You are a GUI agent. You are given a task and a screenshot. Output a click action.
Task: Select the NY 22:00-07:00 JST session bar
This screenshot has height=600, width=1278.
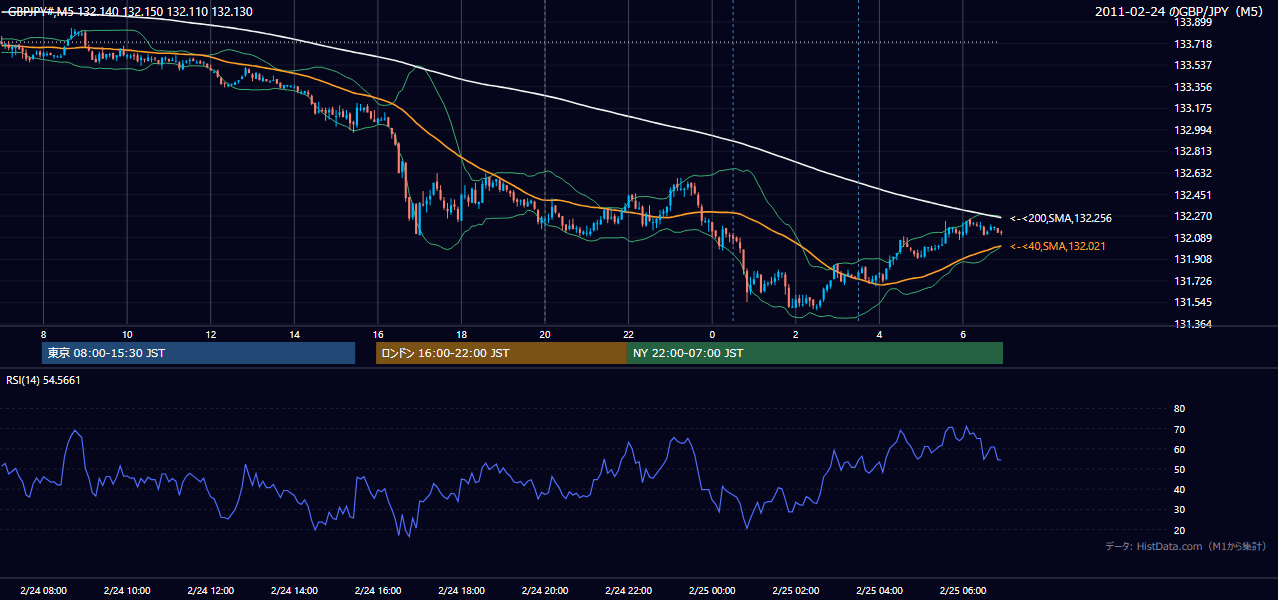click(x=815, y=353)
